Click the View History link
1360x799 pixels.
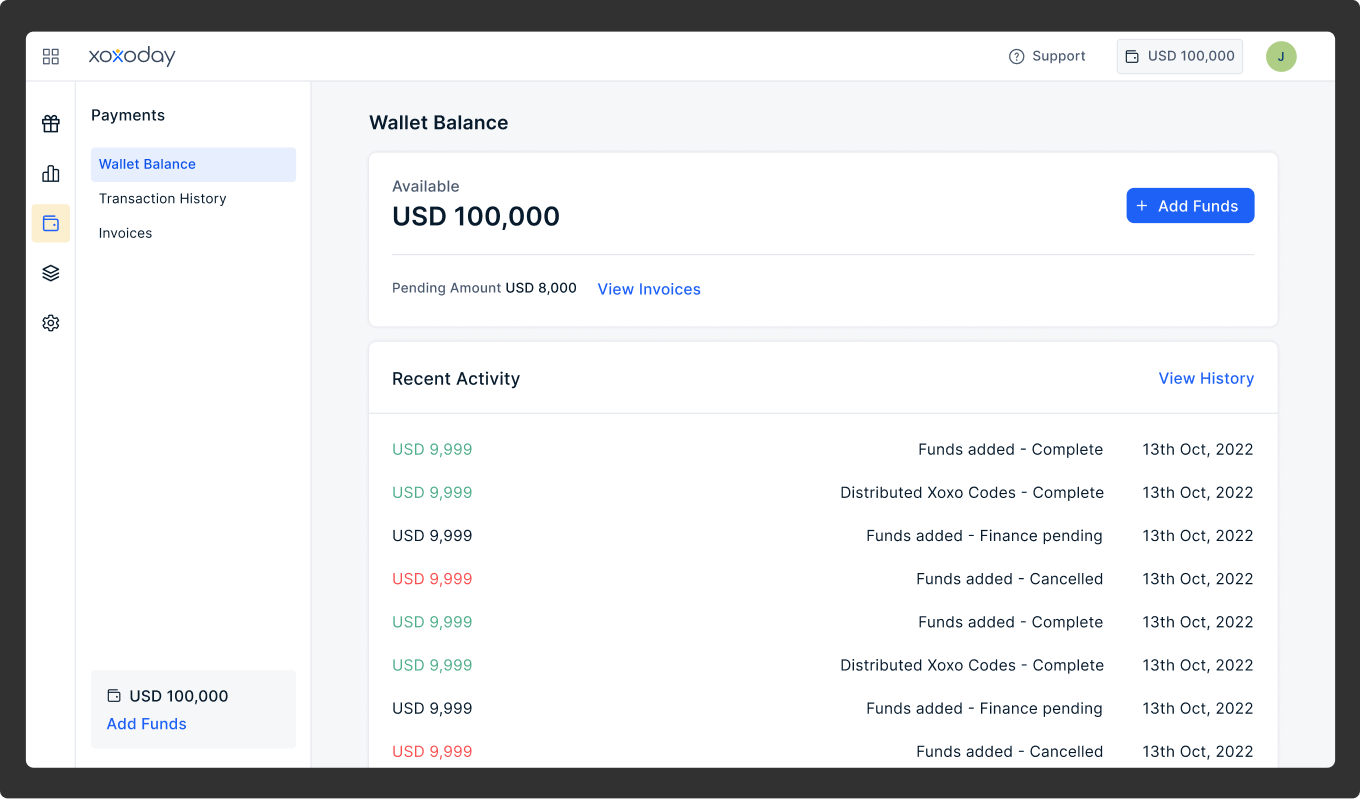1206,378
